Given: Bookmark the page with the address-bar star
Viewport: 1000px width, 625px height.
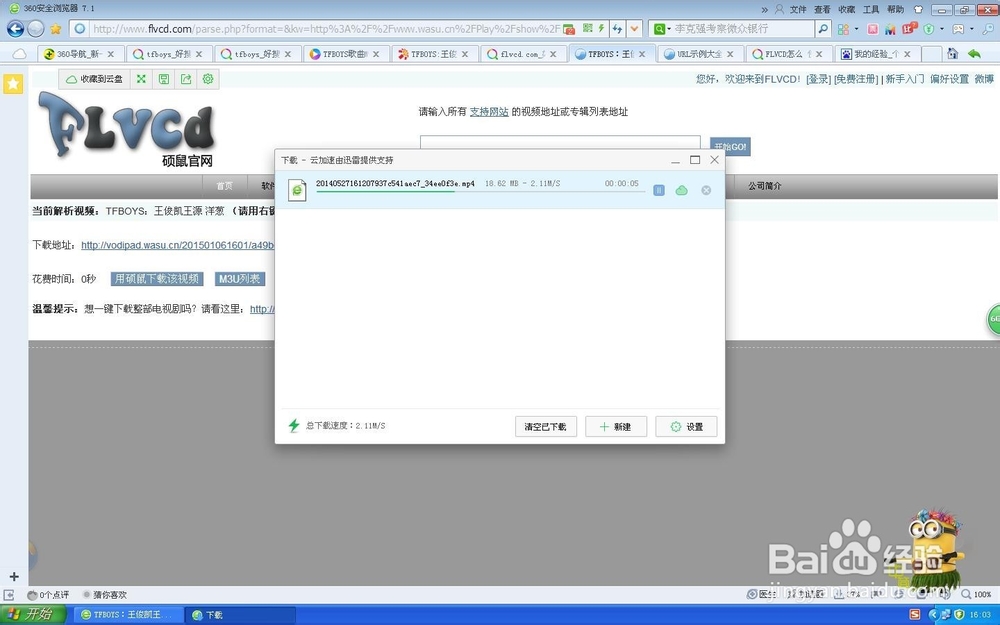Looking at the screenshot, I should [x=55, y=29].
